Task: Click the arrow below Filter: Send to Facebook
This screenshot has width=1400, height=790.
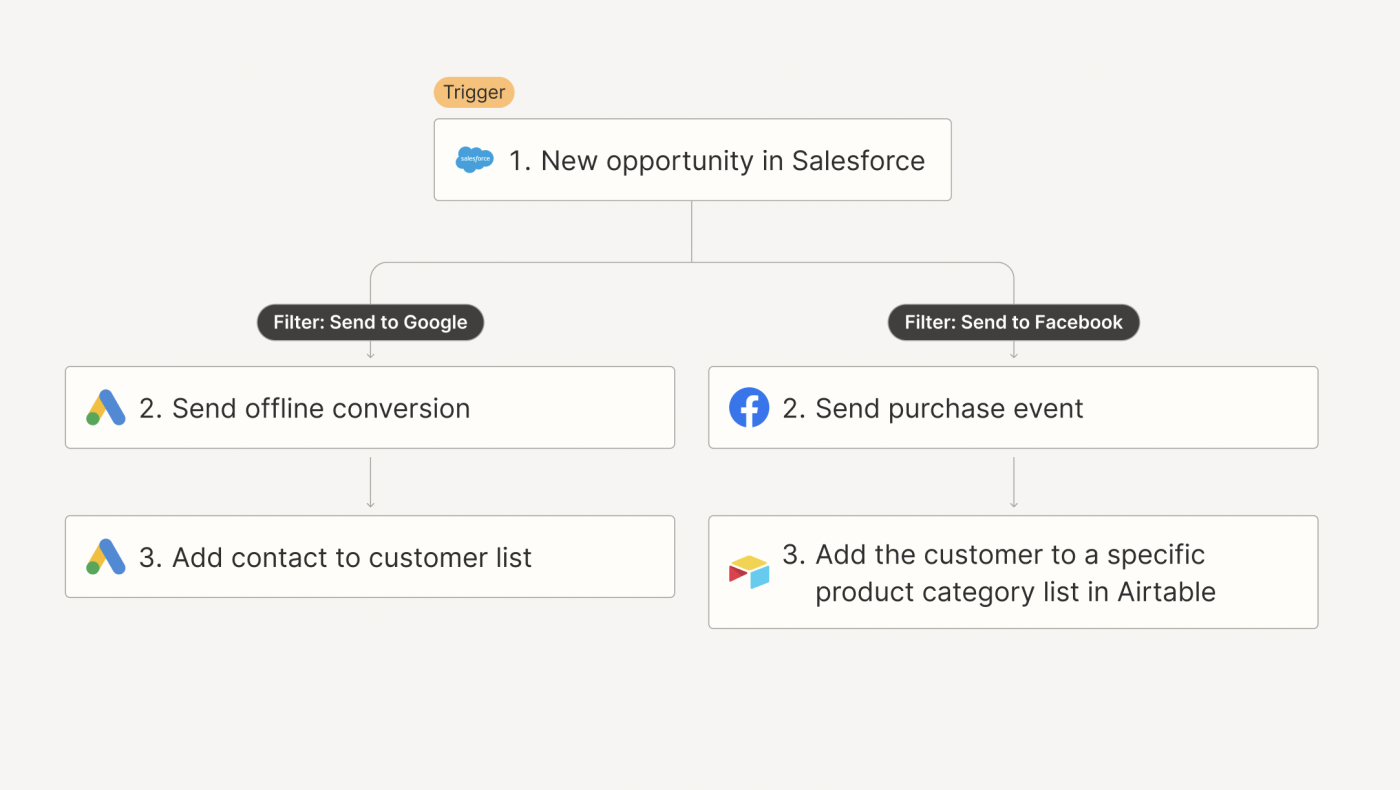Action: tap(1014, 352)
